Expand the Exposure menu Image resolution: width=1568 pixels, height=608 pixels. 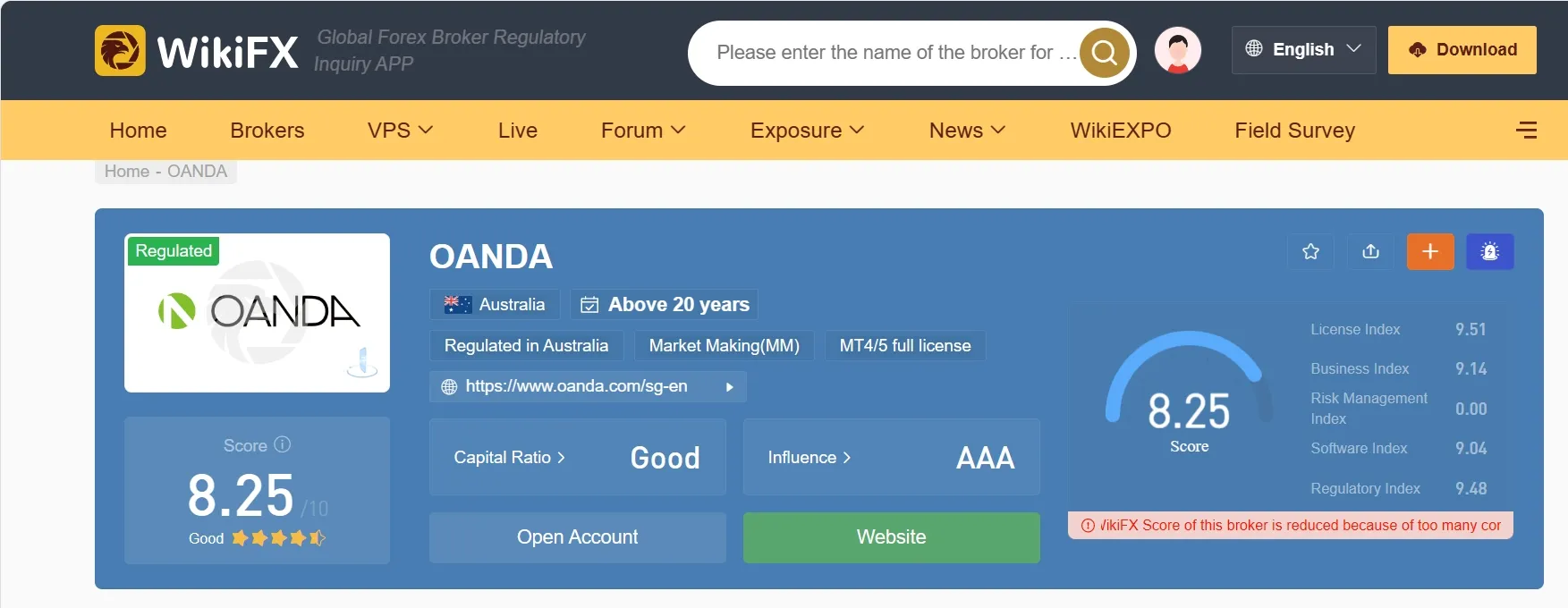click(807, 131)
